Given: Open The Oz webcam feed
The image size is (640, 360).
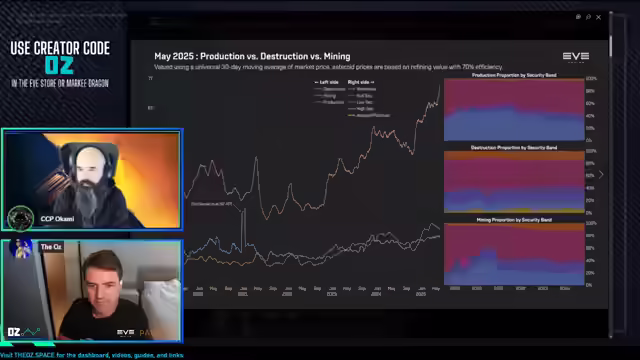Looking at the screenshot, I should point(92,291).
